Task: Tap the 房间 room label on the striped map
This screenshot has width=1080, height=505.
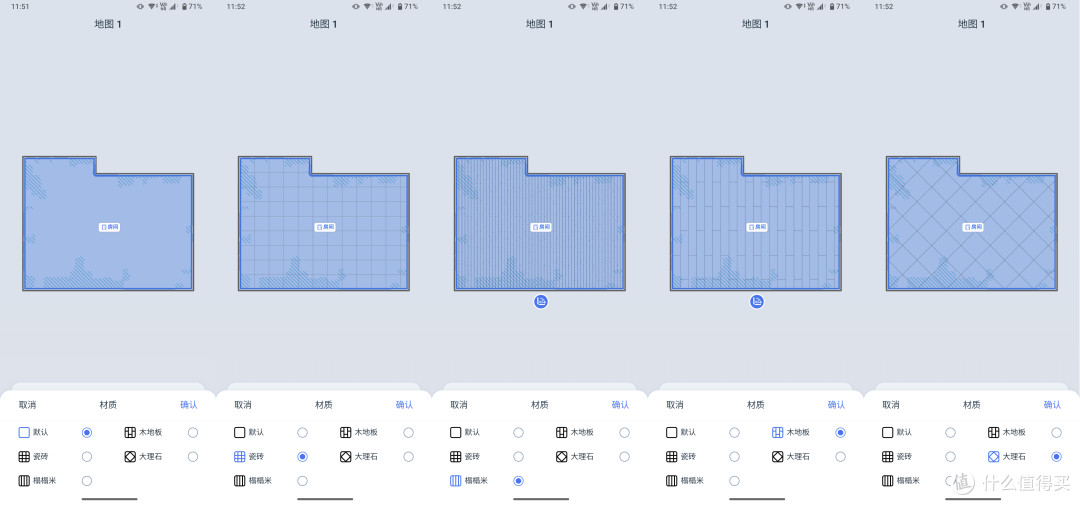Action: tap(541, 227)
